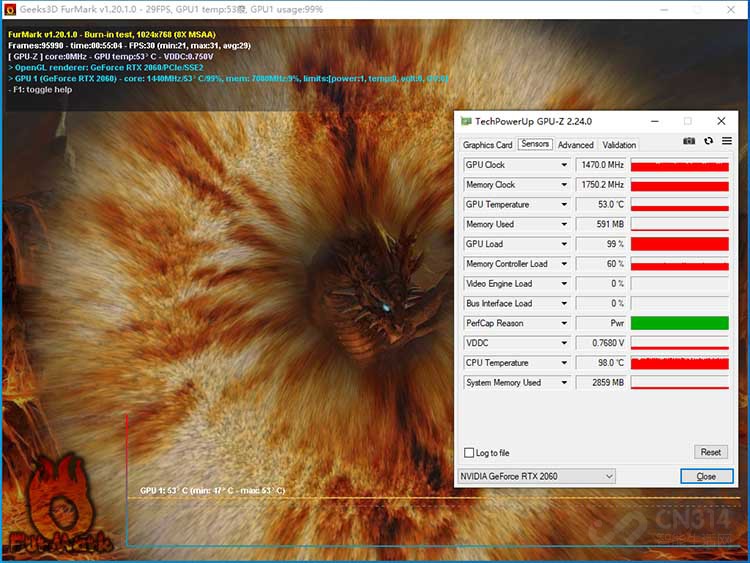The width and height of the screenshot is (750, 563).
Task: Click the GPU-Z refresh icon
Action: tap(708, 141)
